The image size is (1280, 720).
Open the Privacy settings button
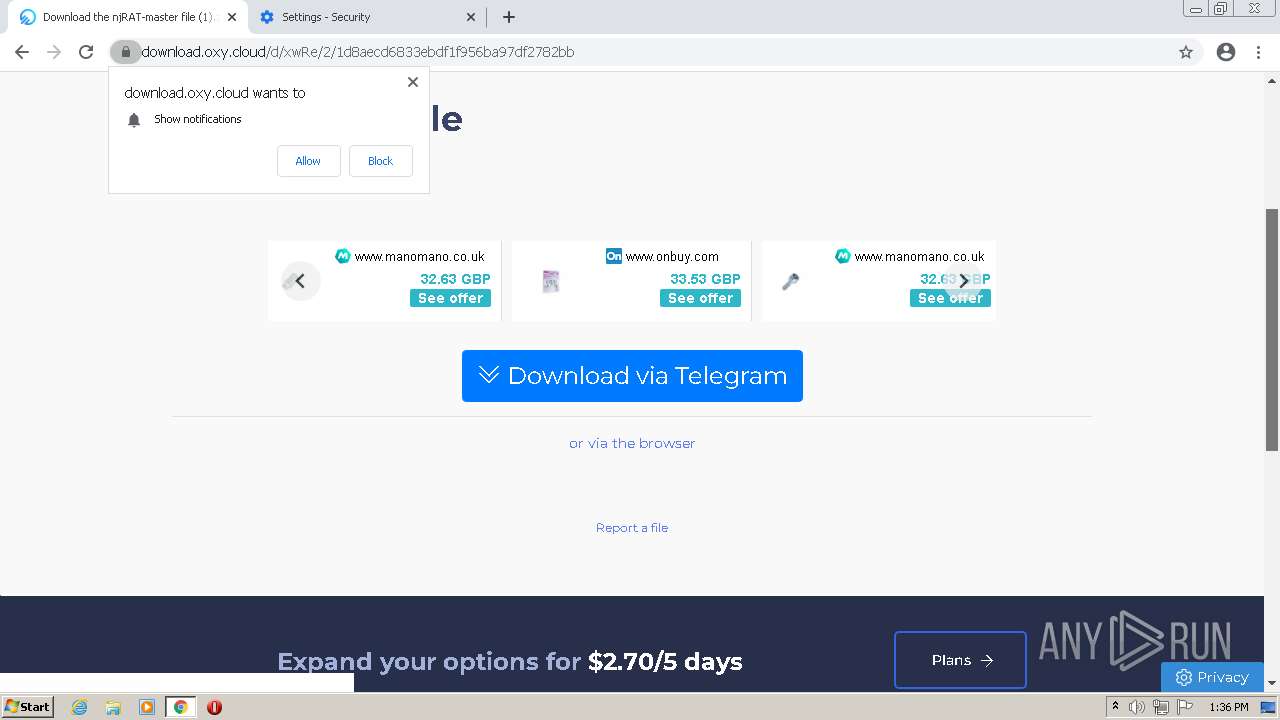(1212, 677)
